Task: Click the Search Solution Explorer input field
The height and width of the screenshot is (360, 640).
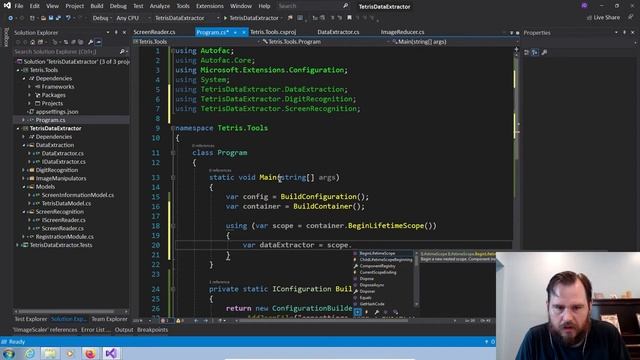Action: click(x=66, y=51)
